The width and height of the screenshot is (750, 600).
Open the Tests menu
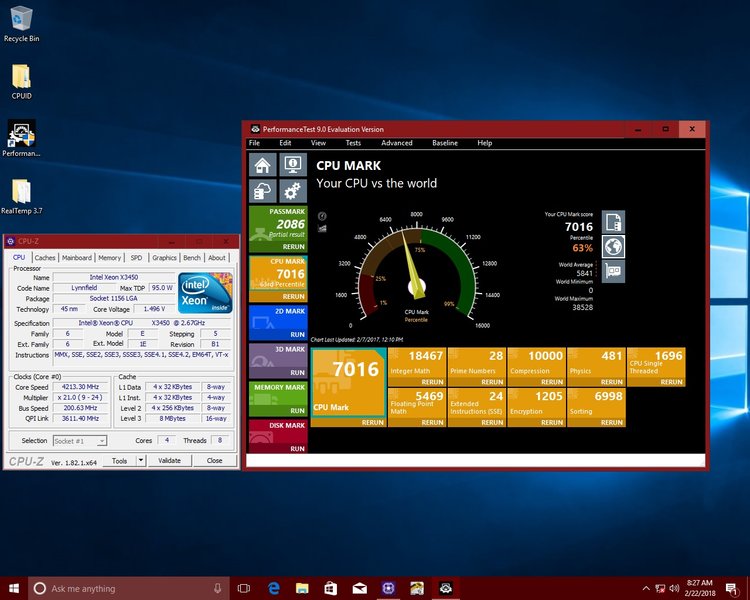tap(353, 143)
